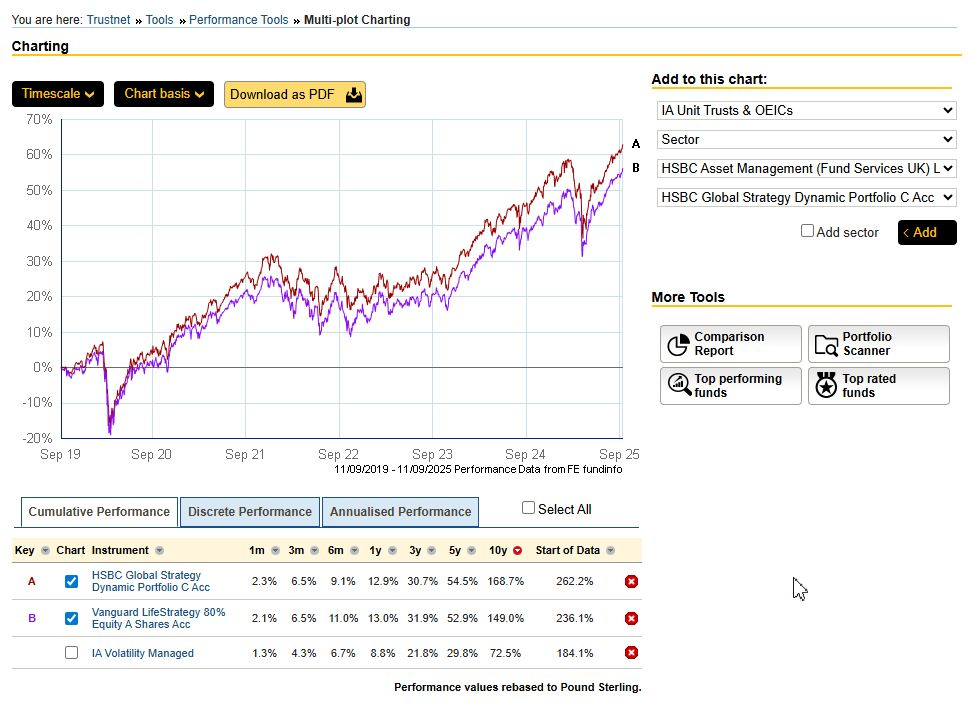This screenshot has height=703, width=970.
Task: Open Top performing funds tool
Action: coord(731,386)
